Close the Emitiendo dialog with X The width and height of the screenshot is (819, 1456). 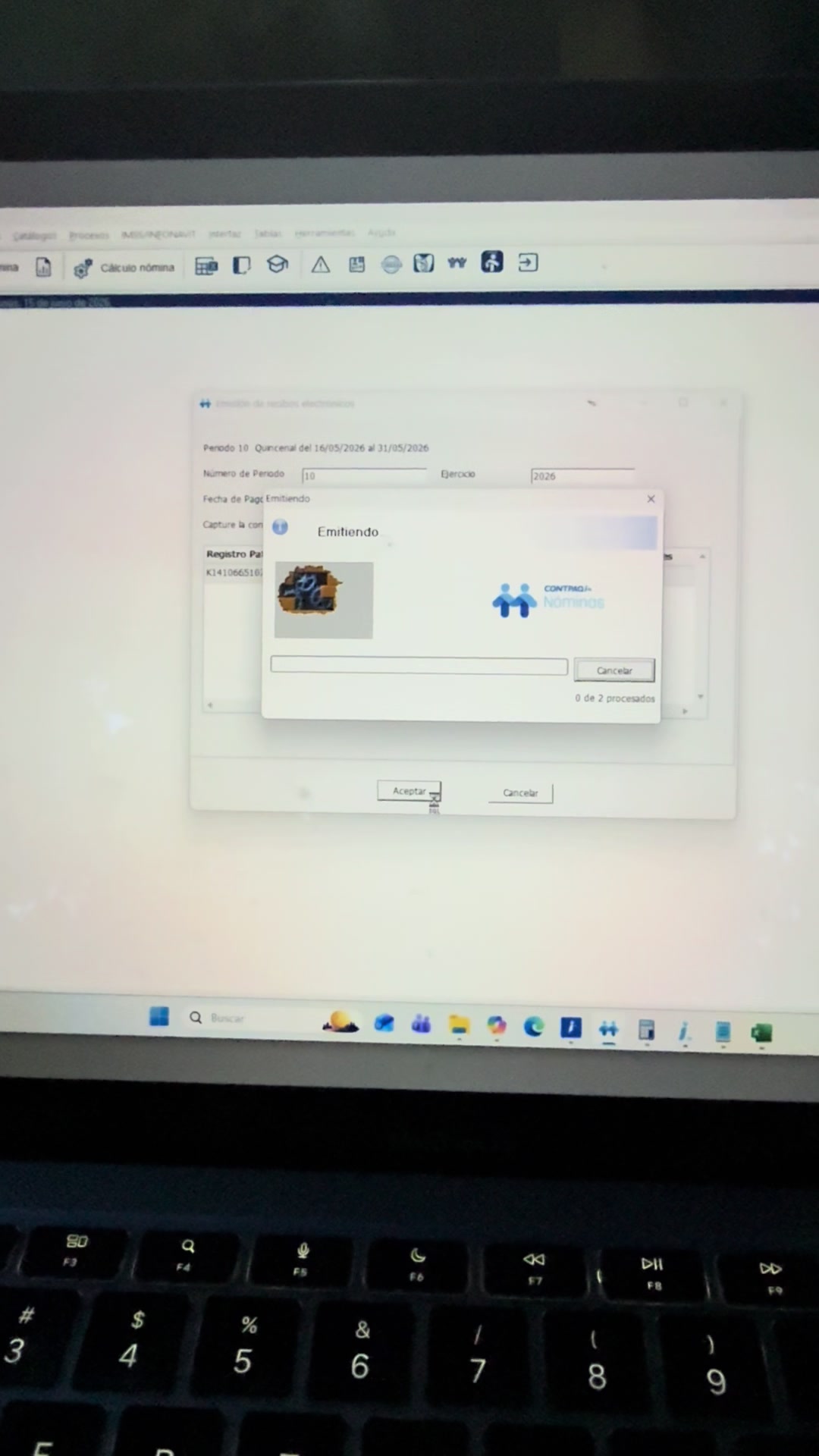(x=651, y=499)
